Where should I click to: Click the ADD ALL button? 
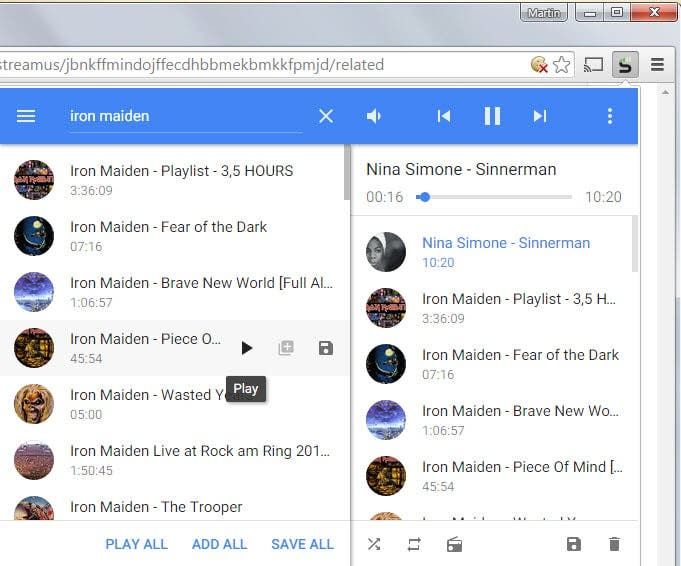(219, 544)
